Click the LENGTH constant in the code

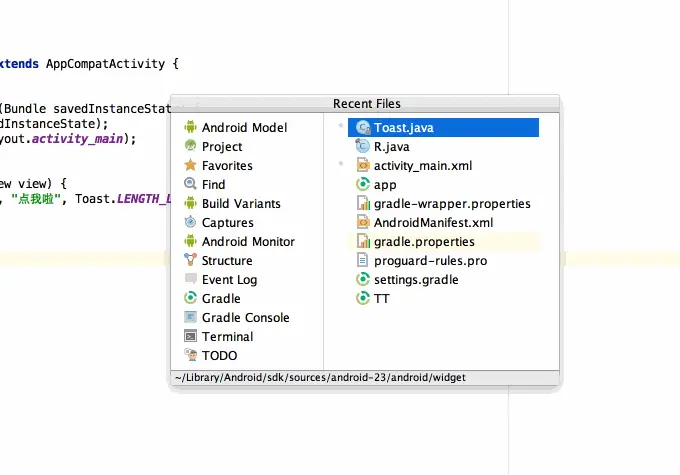coord(144,199)
